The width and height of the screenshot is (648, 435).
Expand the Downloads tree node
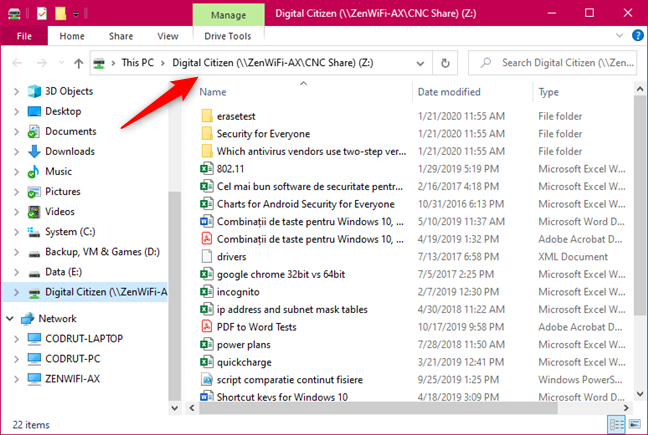16,152
